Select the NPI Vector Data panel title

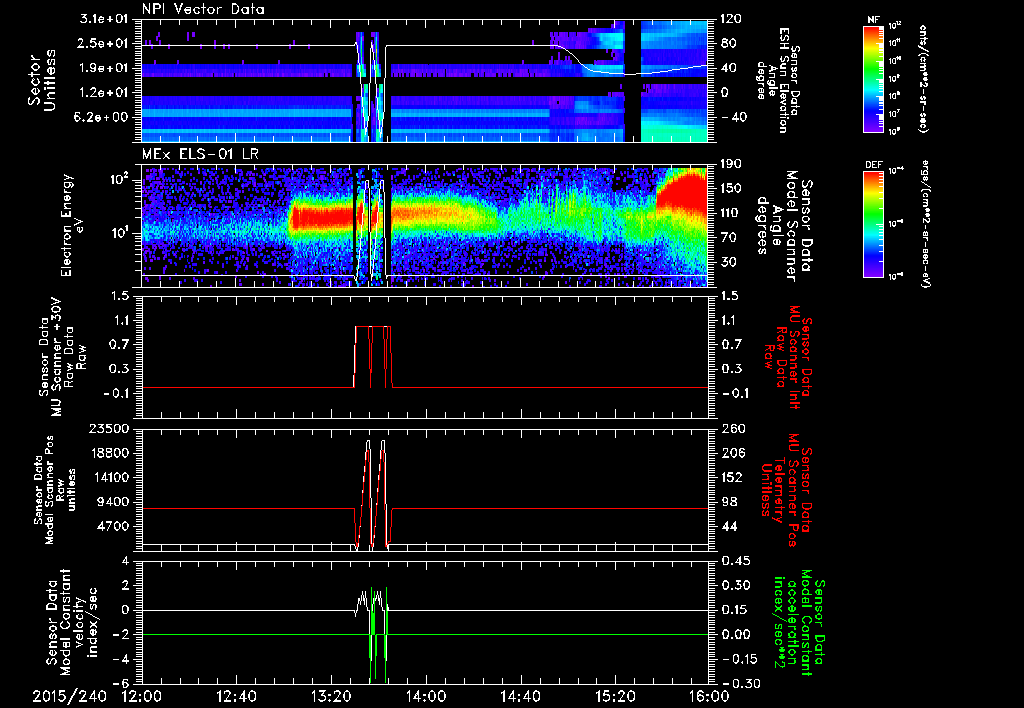point(203,9)
